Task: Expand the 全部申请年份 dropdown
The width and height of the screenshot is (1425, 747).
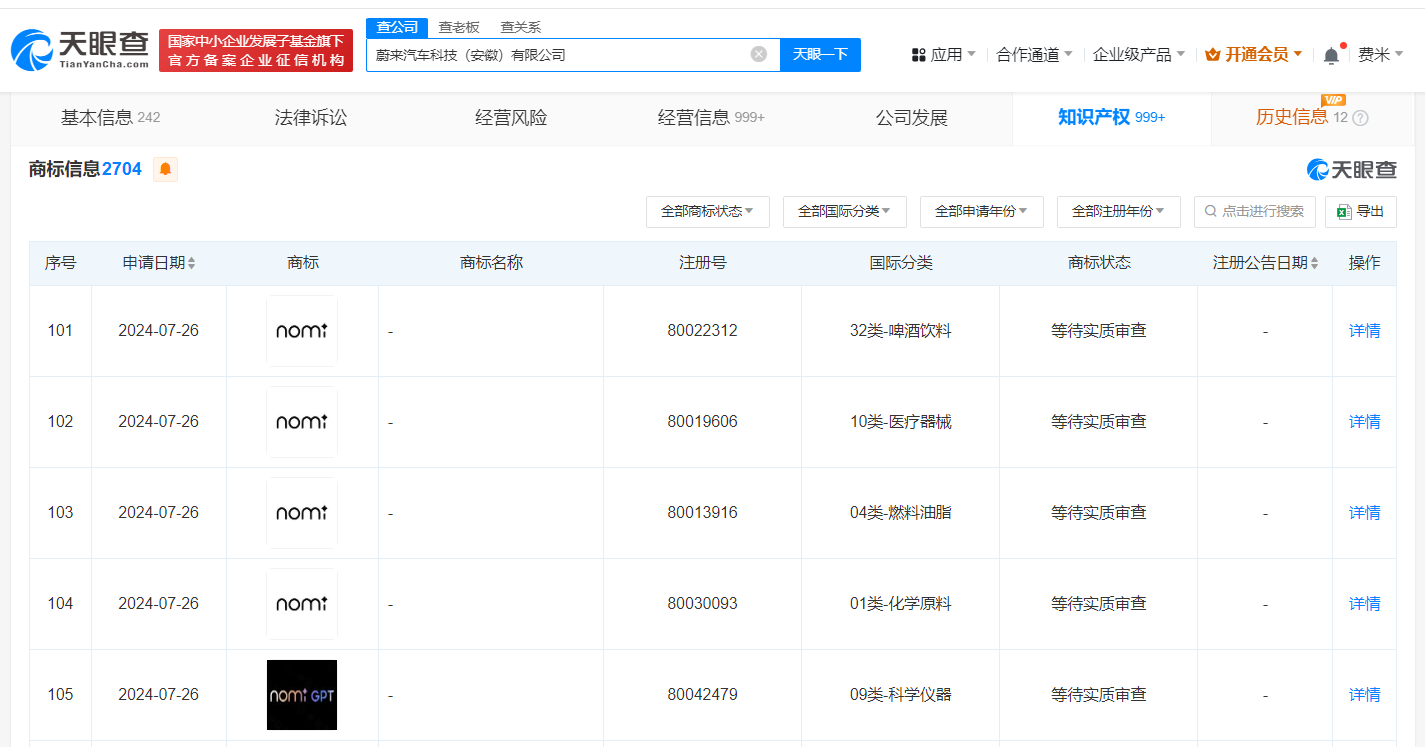Action: tap(981, 211)
